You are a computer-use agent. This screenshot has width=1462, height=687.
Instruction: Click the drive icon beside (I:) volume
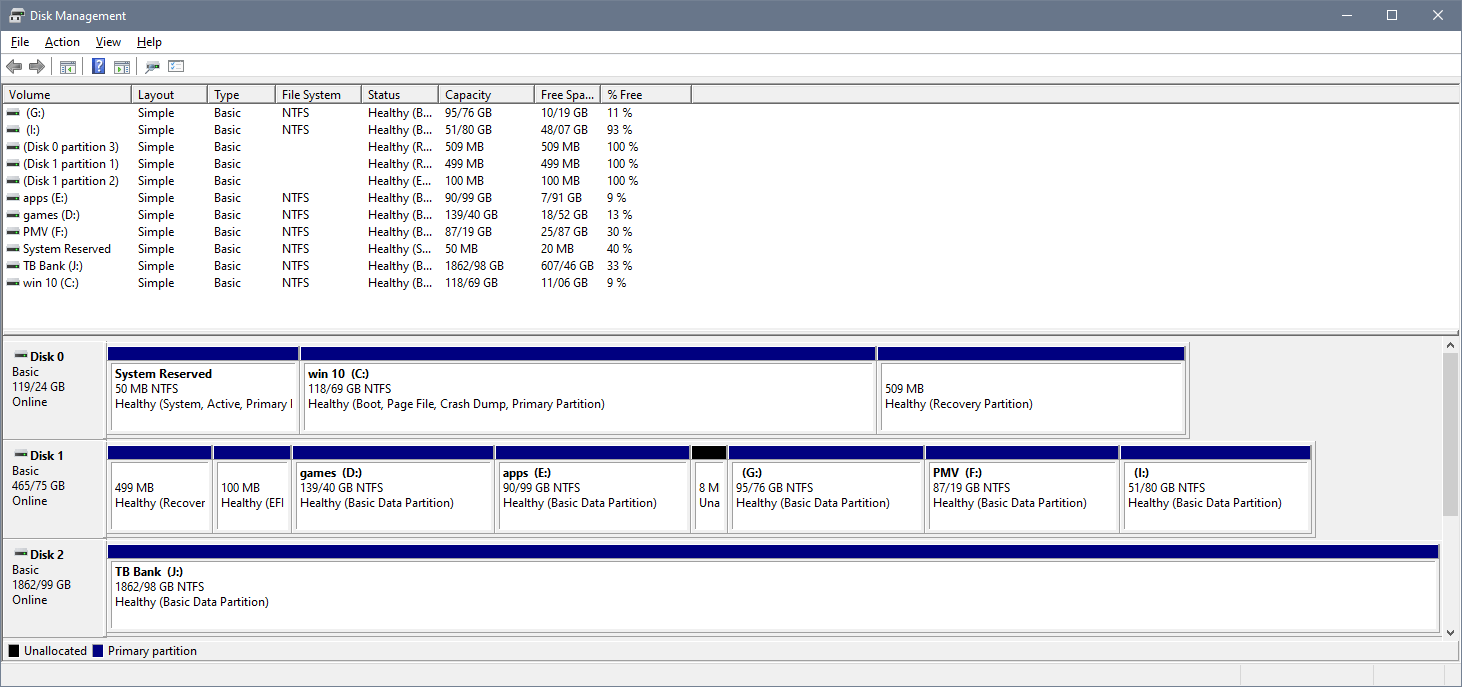tap(13, 130)
